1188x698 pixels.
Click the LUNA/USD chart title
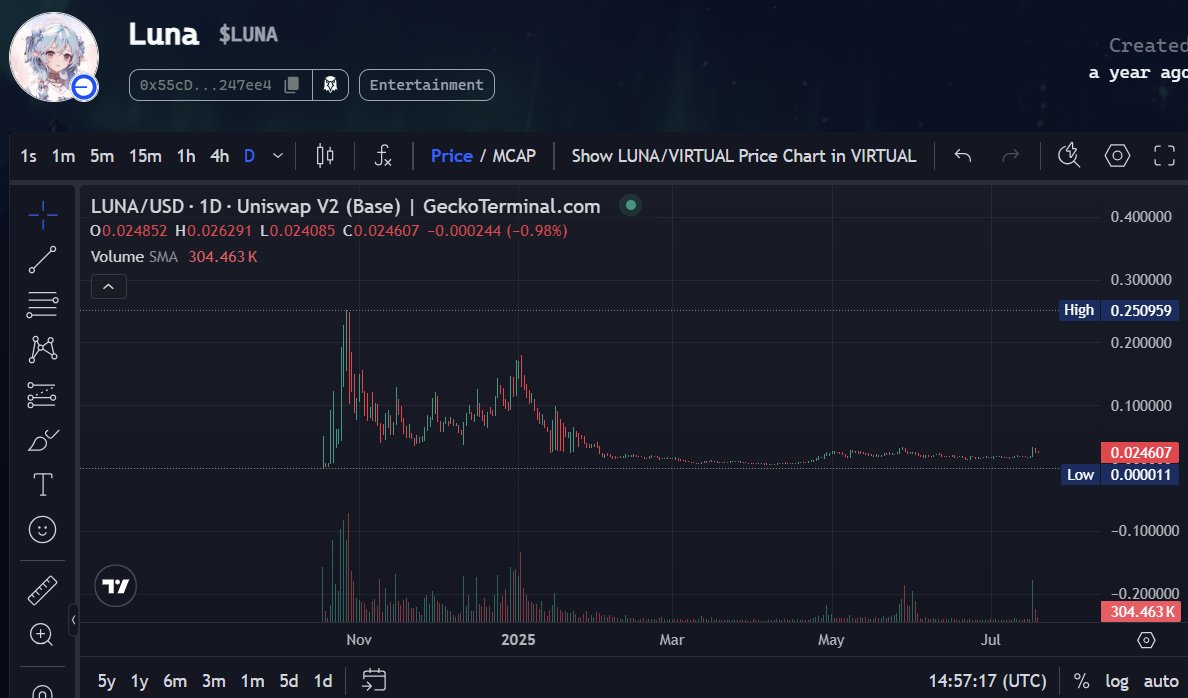pyautogui.click(x=345, y=206)
